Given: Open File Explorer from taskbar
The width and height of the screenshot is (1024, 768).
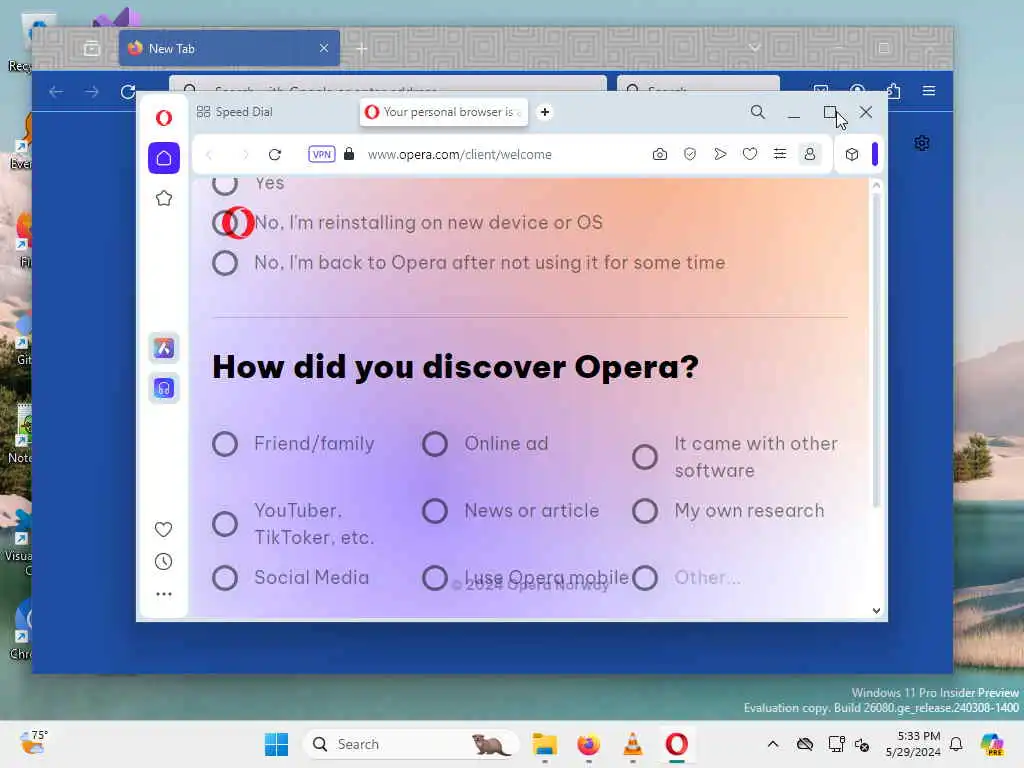Looking at the screenshot, I should 544,744.
